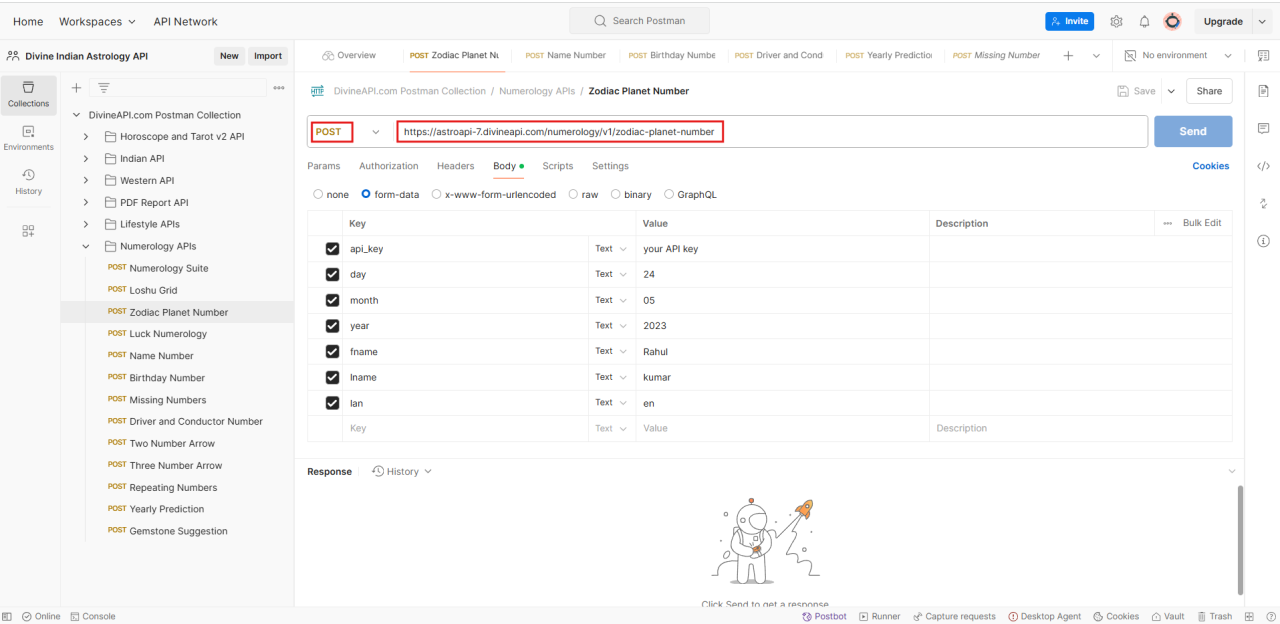The image size is (1280, 624).
Task: Uncheck the lname row checkbox
Action: pyautogui.click(x=332, y=377)
